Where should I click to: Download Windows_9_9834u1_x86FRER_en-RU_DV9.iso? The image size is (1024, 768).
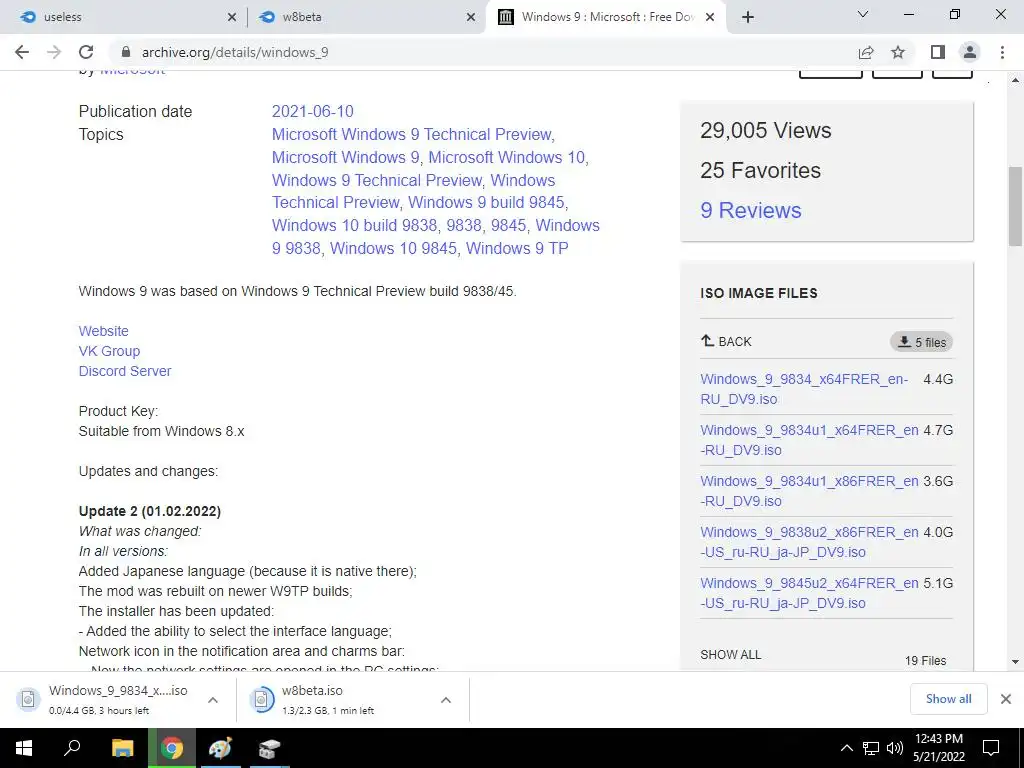[x=809, y=491]
